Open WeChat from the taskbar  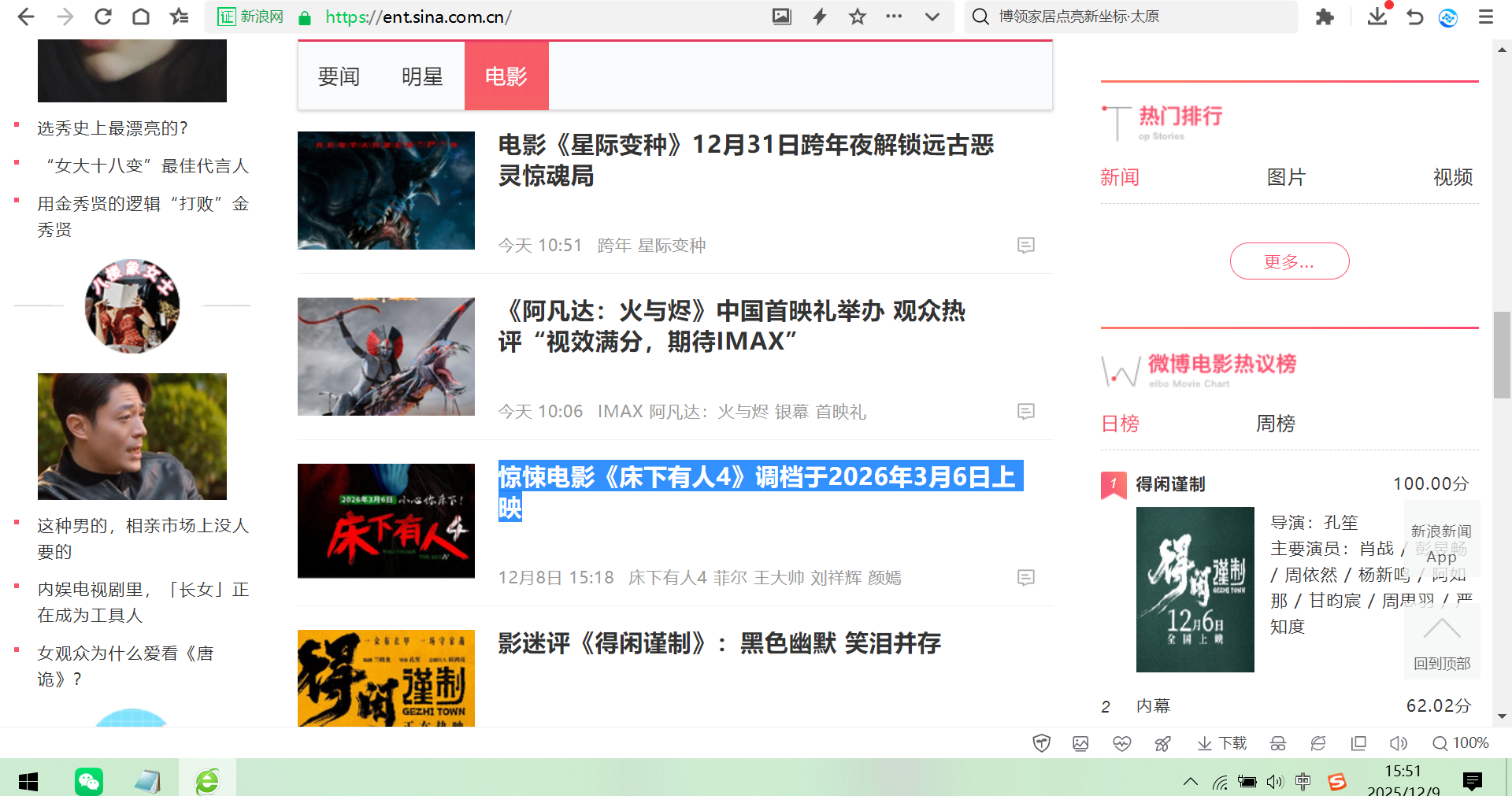pos(89,781)
